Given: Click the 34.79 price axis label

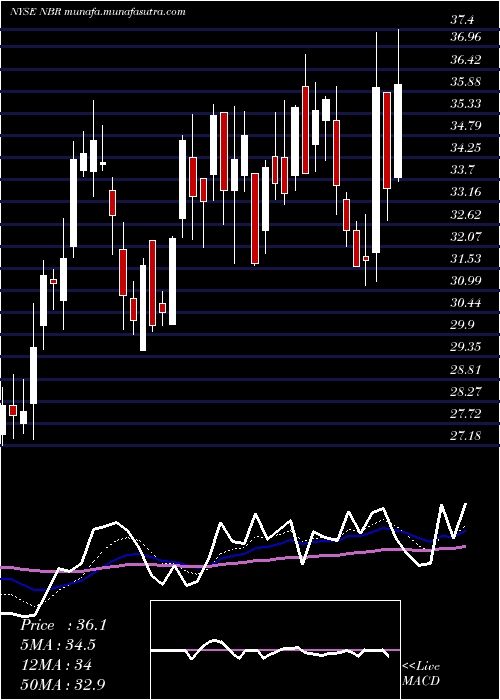Looking at the screenshot, I should 466,125.
